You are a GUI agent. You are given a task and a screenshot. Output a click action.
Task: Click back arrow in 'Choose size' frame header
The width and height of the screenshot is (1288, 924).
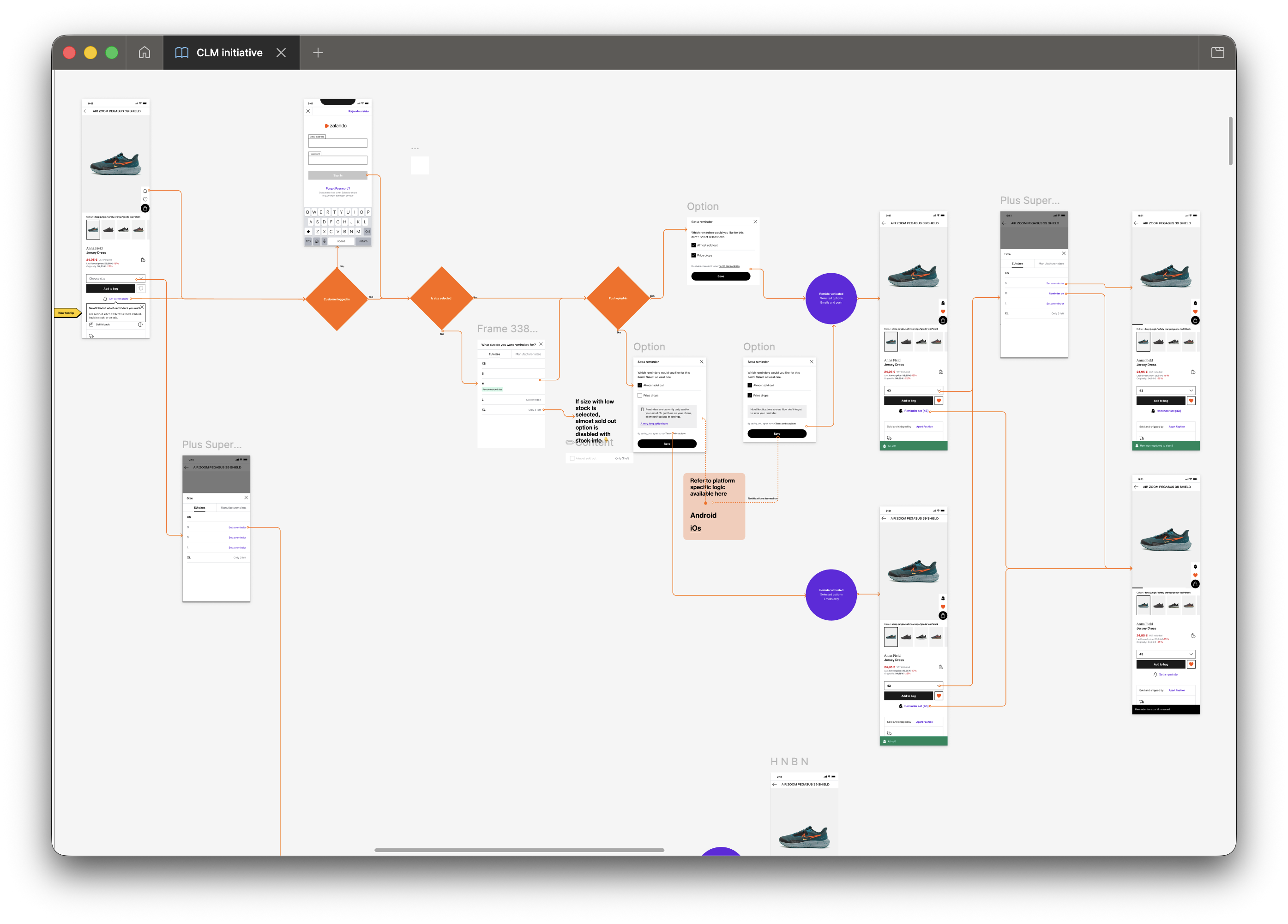(86, 111)
